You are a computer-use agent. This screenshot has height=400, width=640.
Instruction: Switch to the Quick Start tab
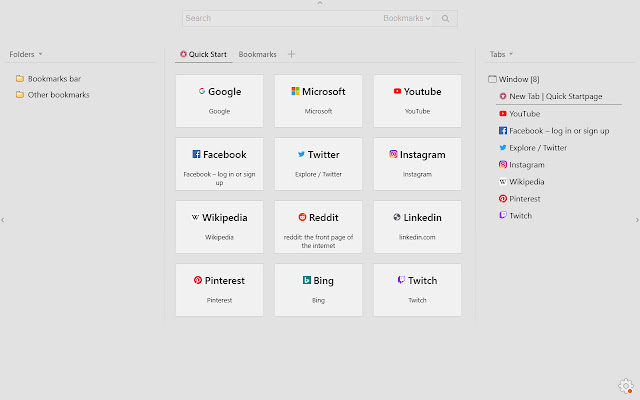[204, 54]
